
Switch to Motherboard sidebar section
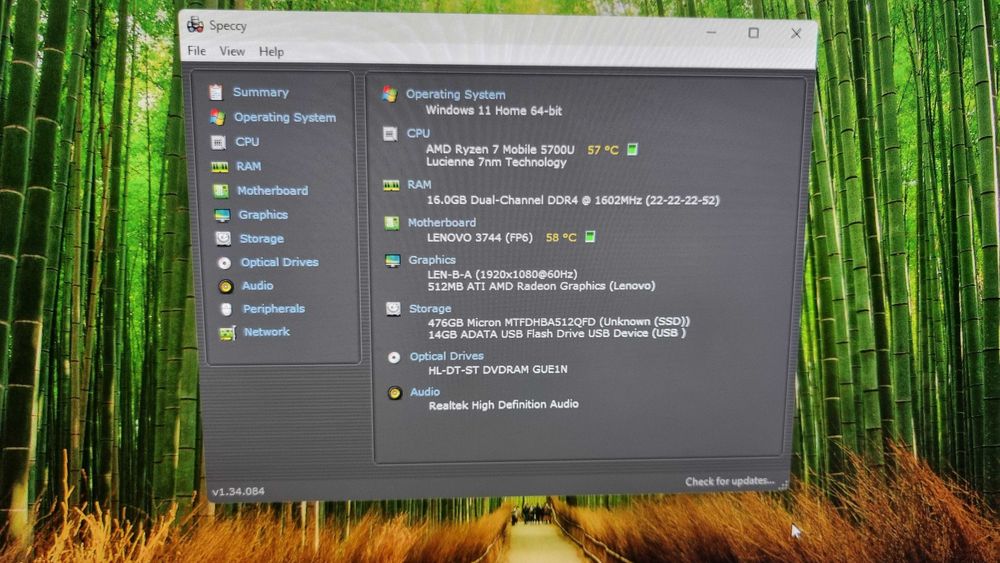(272, 191)
